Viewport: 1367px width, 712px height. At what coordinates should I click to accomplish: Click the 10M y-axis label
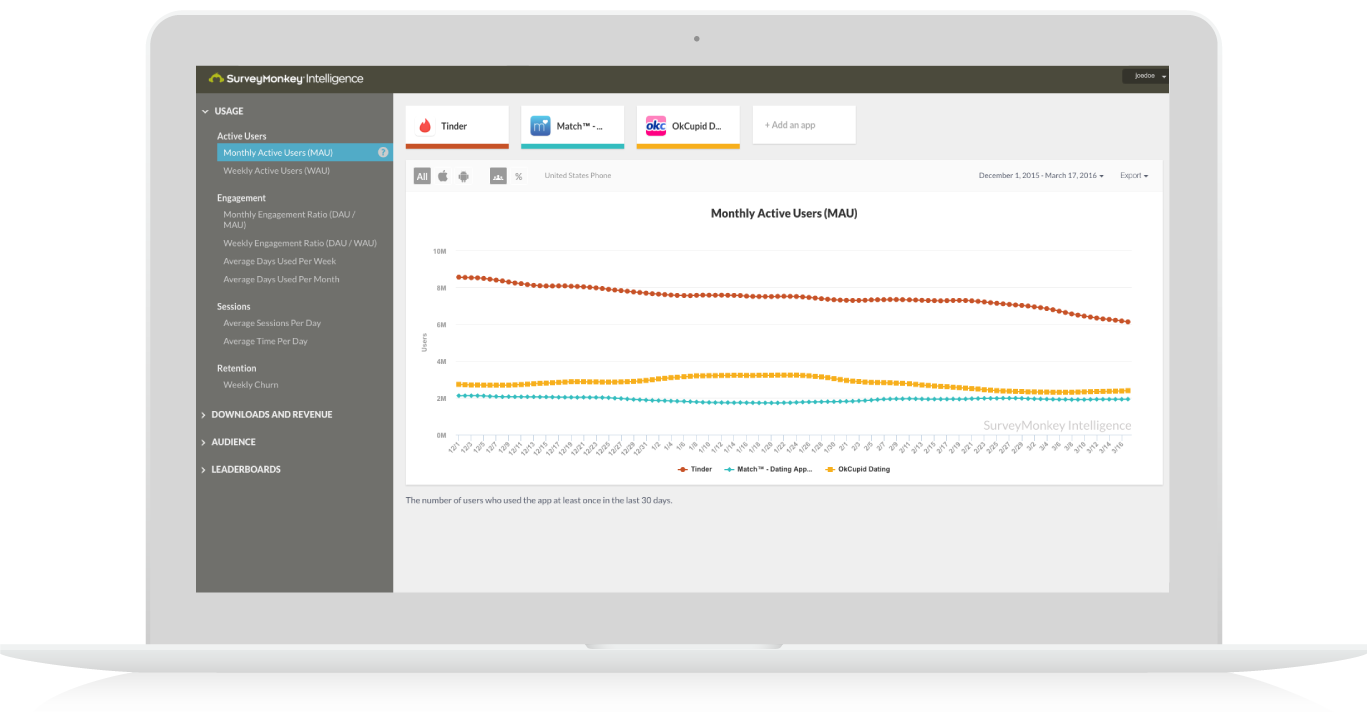(439, 251)
